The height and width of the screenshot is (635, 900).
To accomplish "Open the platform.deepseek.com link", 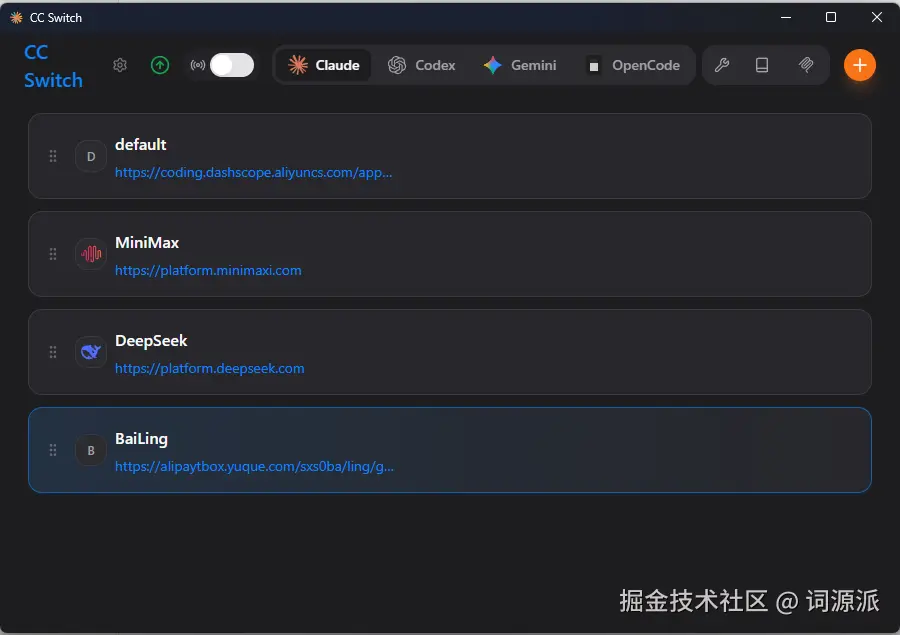I will (x=210, y=368).
